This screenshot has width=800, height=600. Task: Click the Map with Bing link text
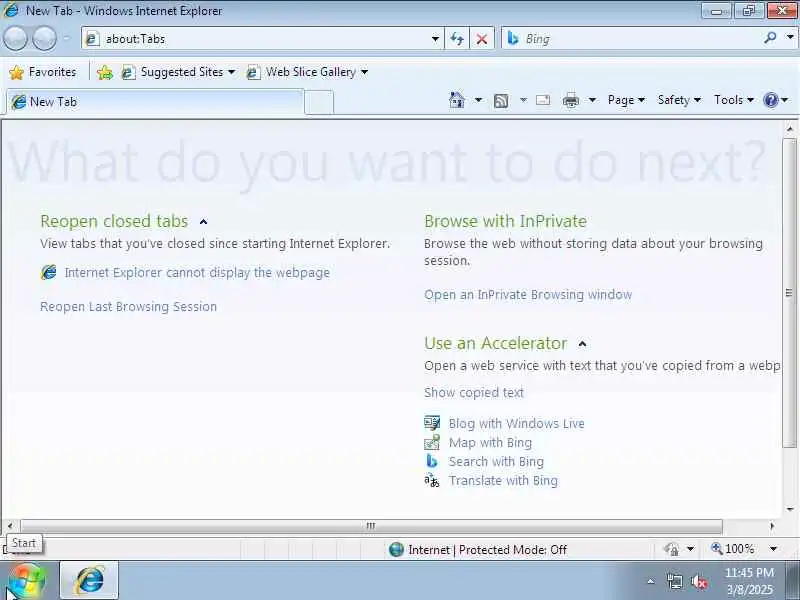click(490, 442)
